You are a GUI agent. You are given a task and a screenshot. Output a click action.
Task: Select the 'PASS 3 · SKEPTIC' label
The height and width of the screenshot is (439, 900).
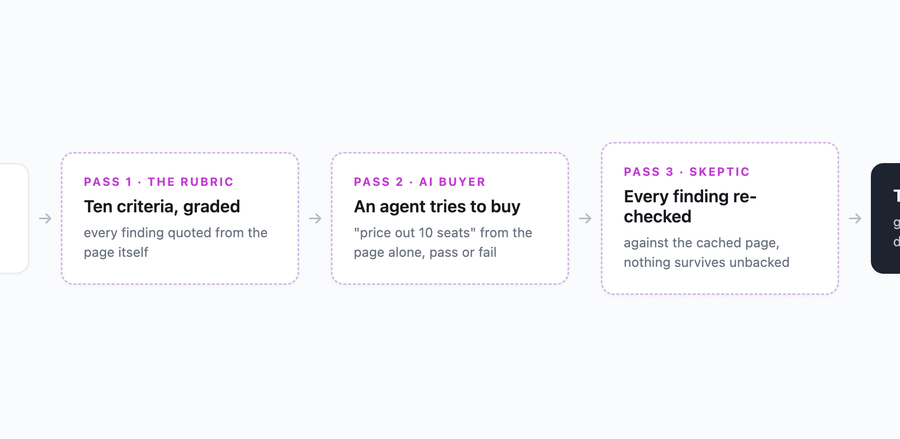[687, 172]
